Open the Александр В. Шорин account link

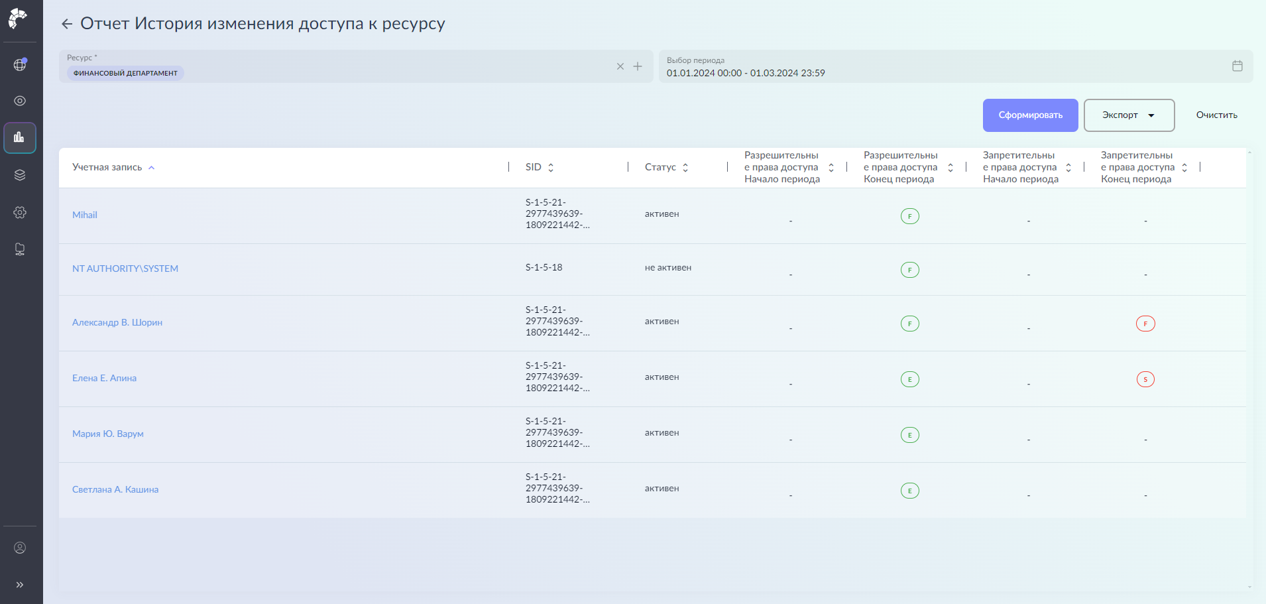(x=117, y=323)
